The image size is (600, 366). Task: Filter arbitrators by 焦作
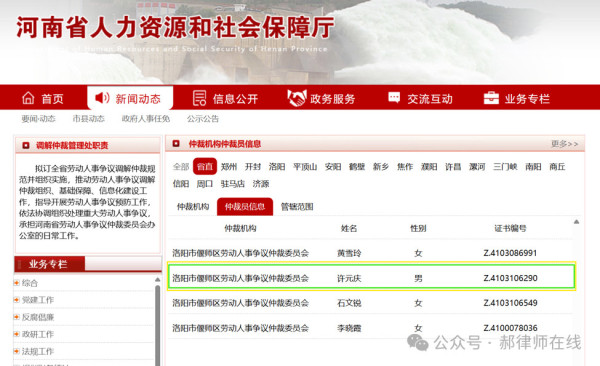[405, 167]
